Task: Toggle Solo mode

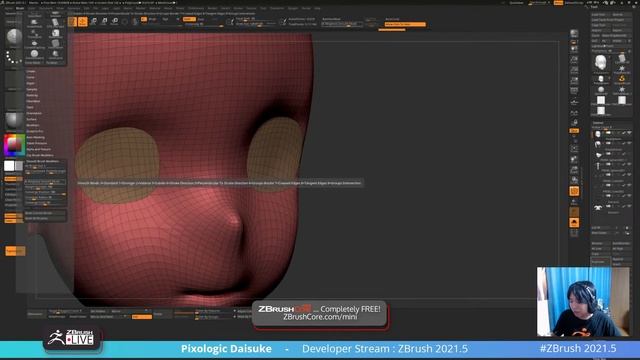Action: (x=574, y=222)
